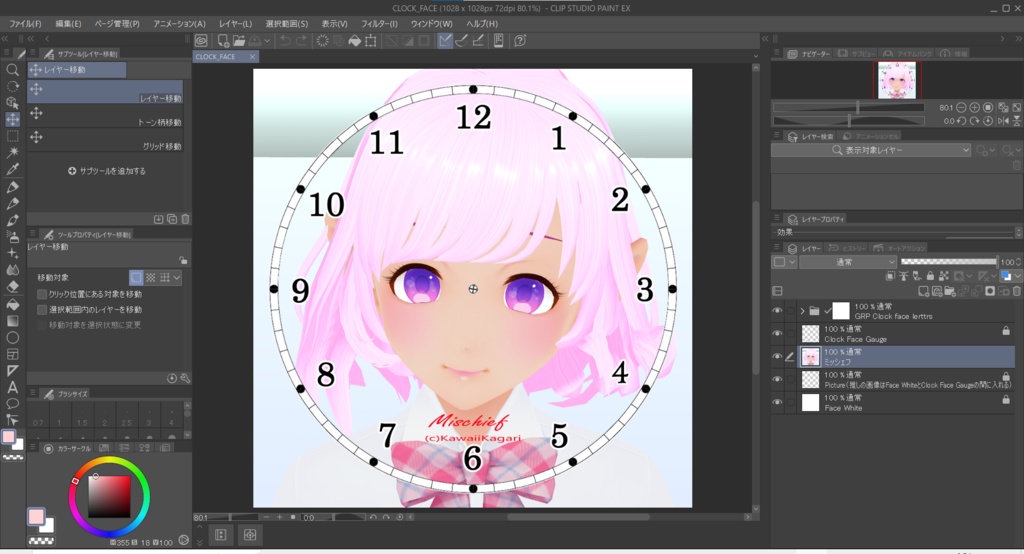The image size is (1024, 554).
Task: Create new canvas from command bar
Action: click(x=223, y=41)
